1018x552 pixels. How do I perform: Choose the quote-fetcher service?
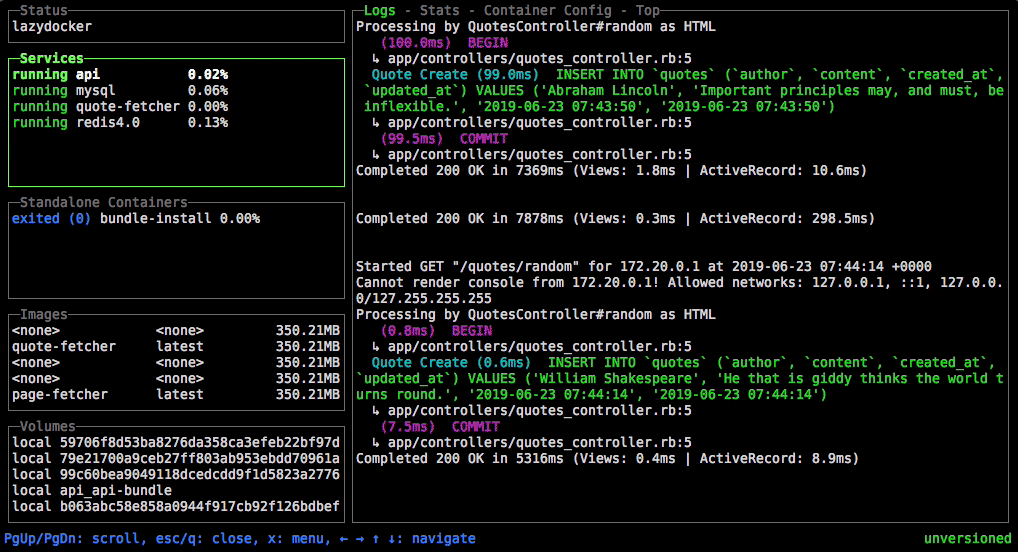click(x=120, y=107)
